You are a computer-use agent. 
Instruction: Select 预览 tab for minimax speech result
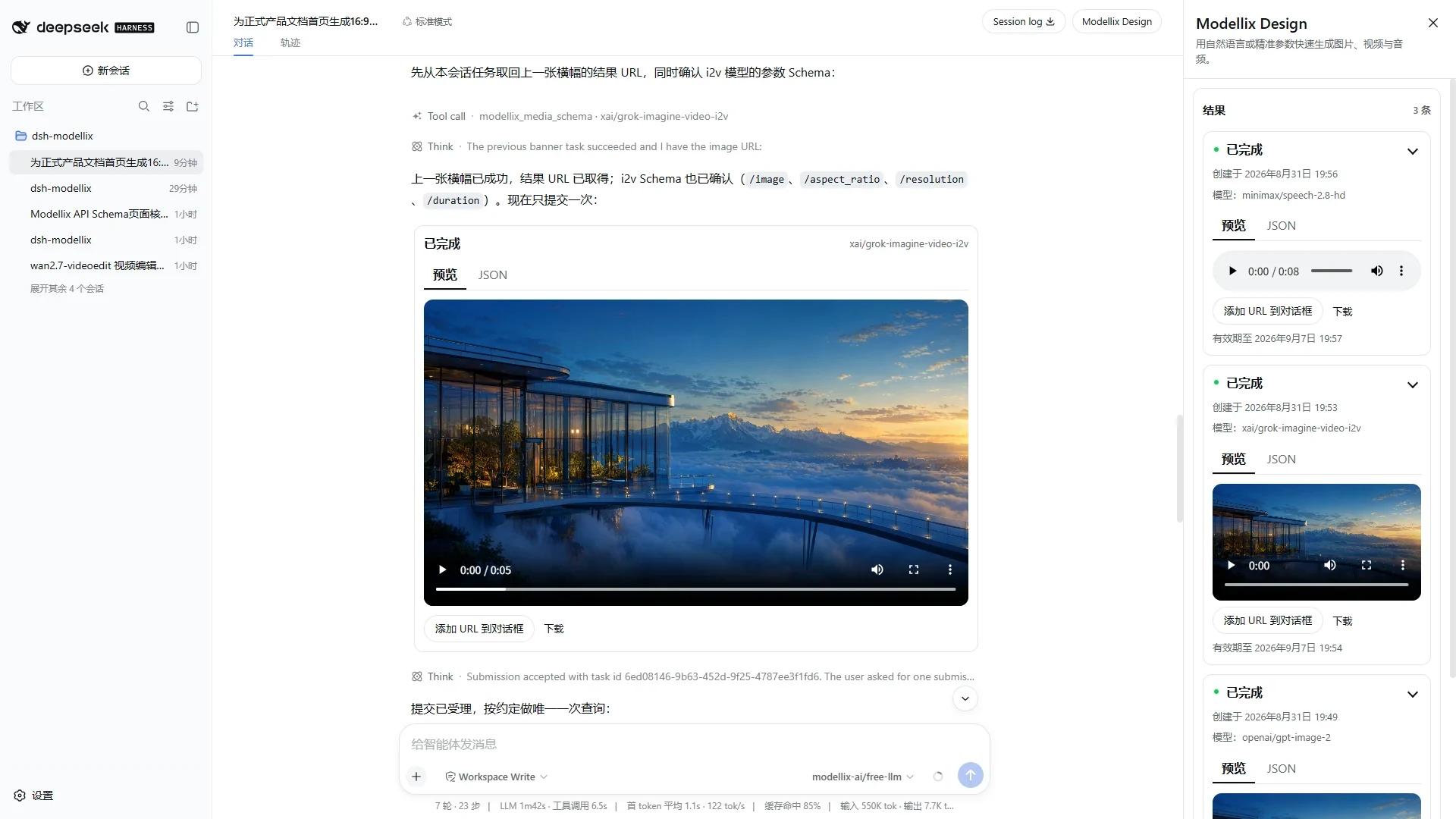[1234, 226]
